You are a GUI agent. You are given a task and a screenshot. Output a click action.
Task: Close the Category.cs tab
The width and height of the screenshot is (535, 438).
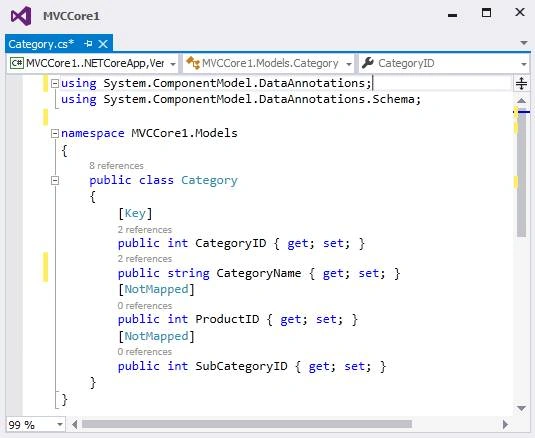point(103,44)
